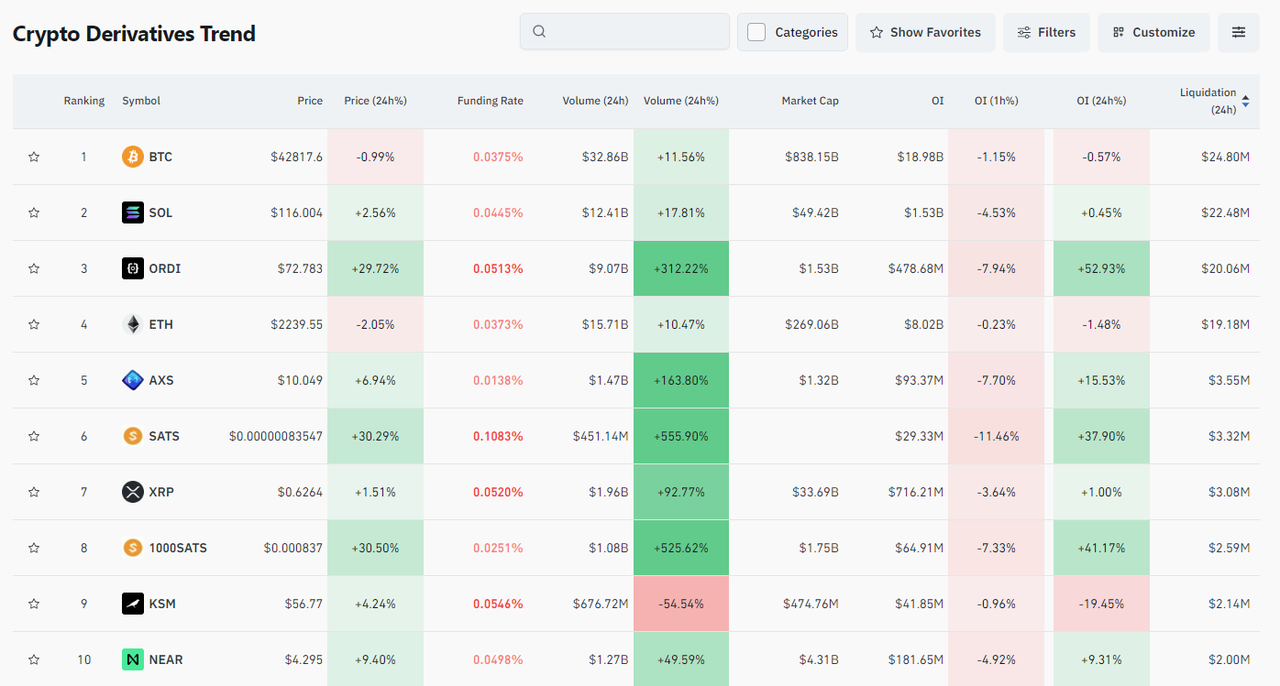This screenshot has width=1280, height=686.
Task: Sort by OI (24h%) header
Action: pos(1101,101)
